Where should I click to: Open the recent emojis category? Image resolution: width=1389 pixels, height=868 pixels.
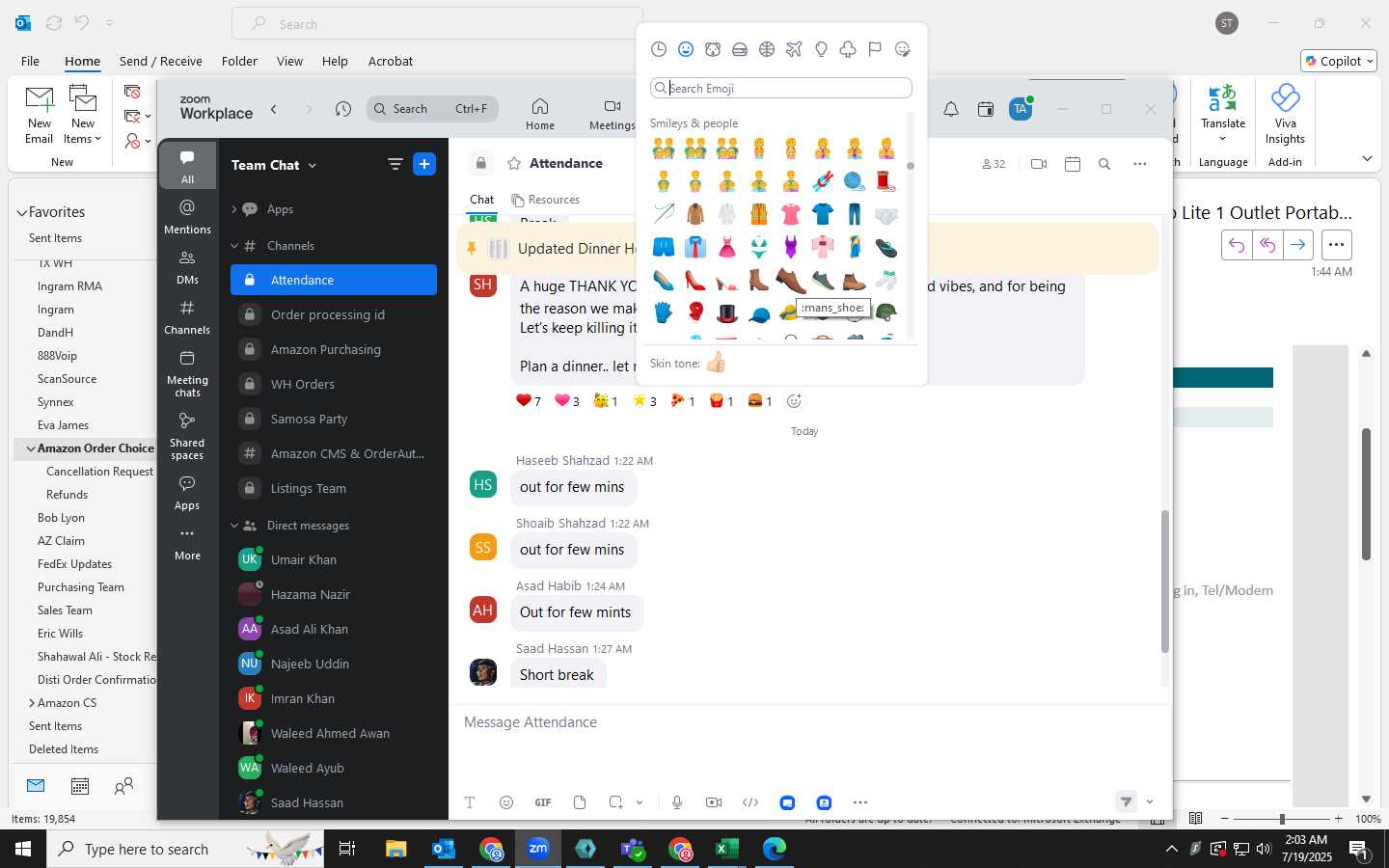pos(659,49)
